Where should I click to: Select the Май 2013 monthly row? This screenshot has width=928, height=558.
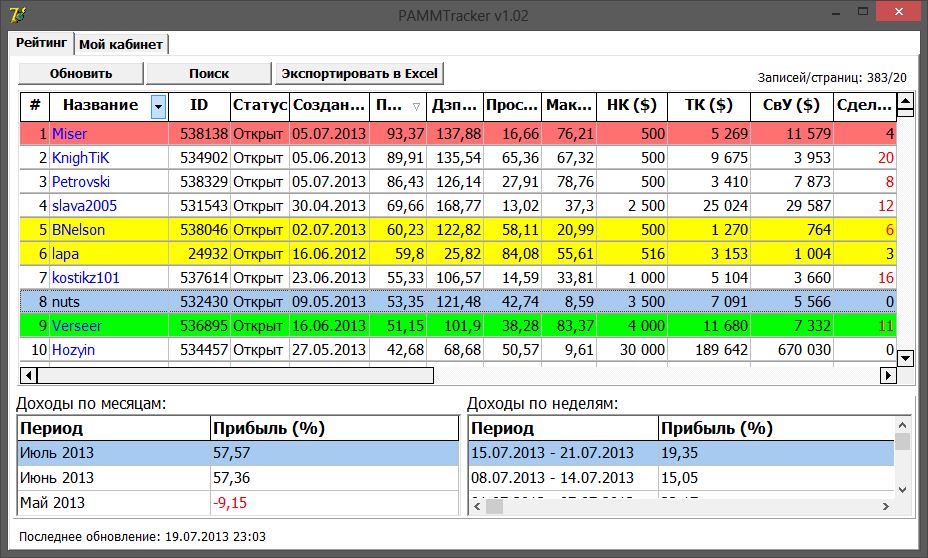click(x=238, y=502)
